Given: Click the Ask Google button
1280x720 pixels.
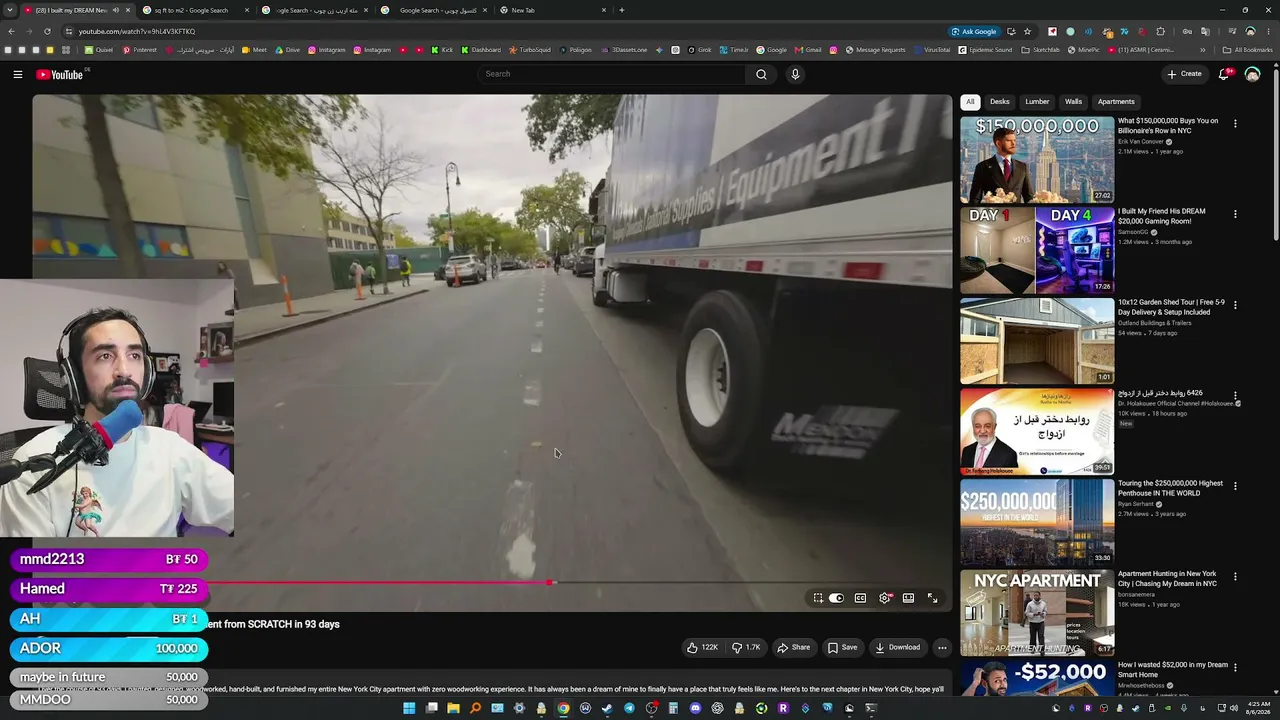Looking at the screenshot, I should tap(974, 31).
